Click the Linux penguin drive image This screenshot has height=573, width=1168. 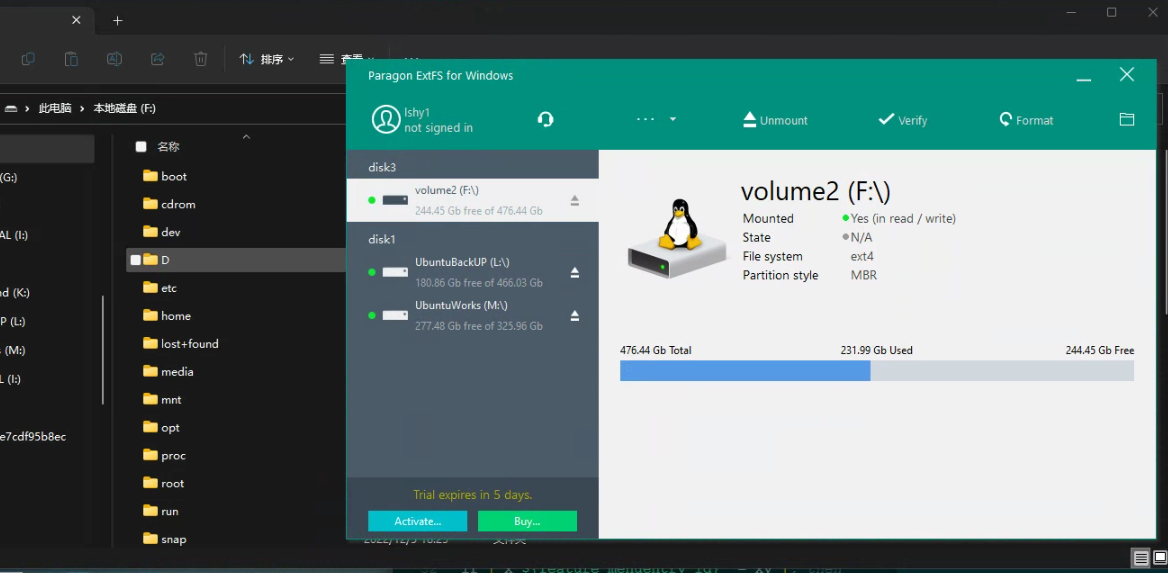(676, 238)
